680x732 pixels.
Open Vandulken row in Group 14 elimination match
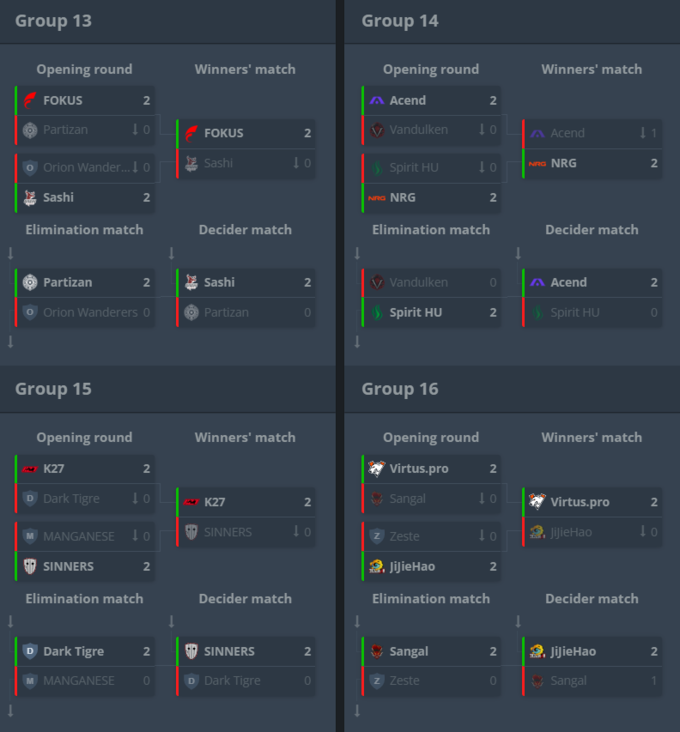coord(432,282)
